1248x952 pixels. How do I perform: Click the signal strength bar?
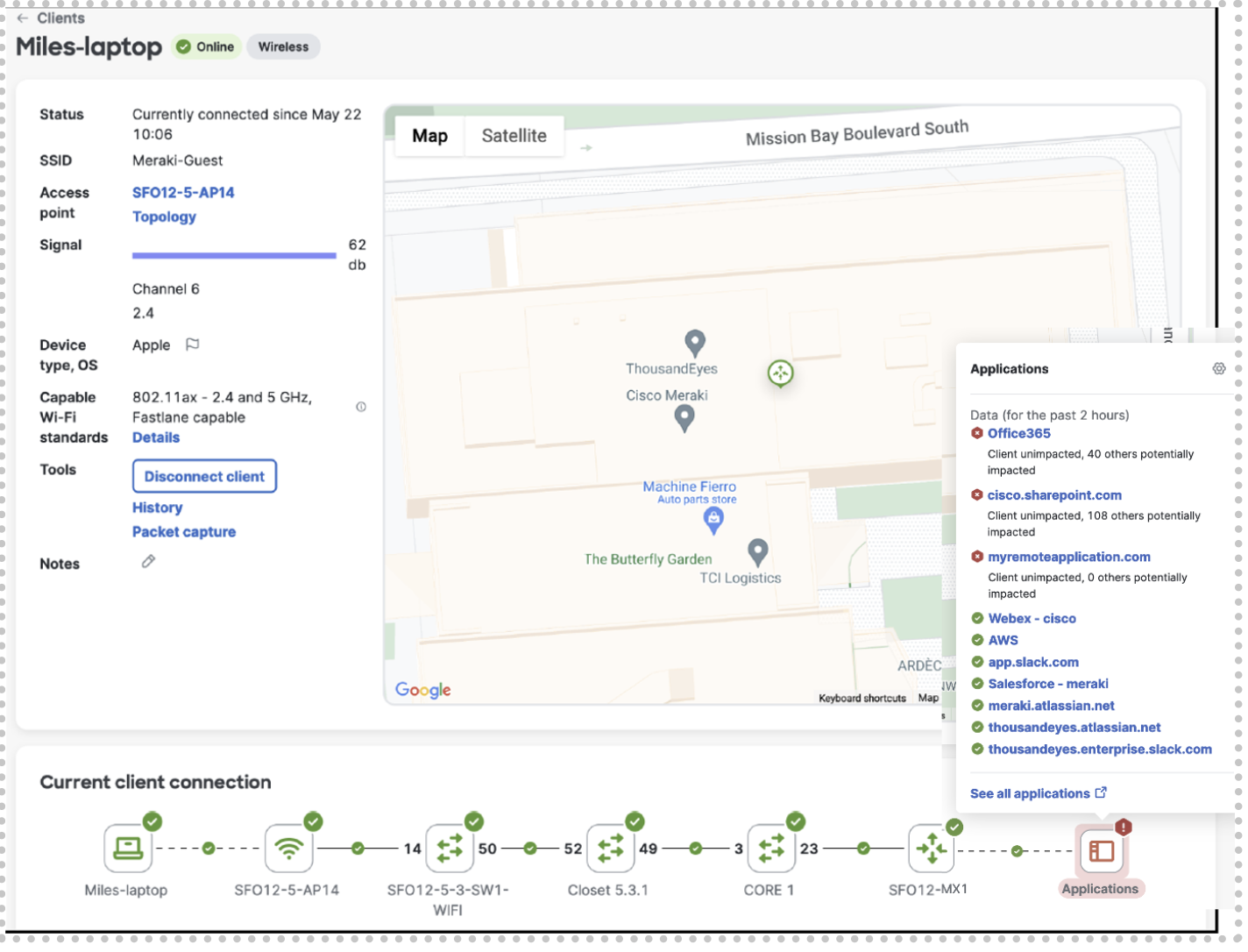[234, 256]
